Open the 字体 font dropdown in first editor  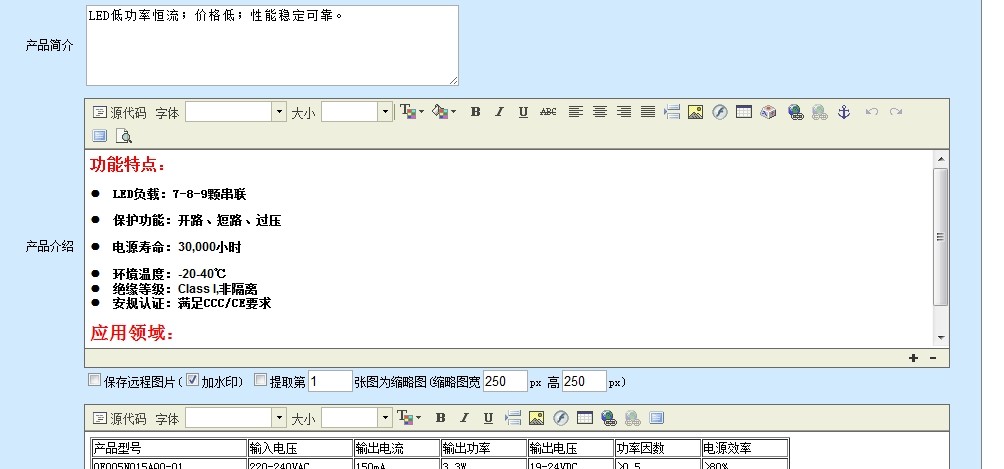pyautogui.click(x=279, y=112)
